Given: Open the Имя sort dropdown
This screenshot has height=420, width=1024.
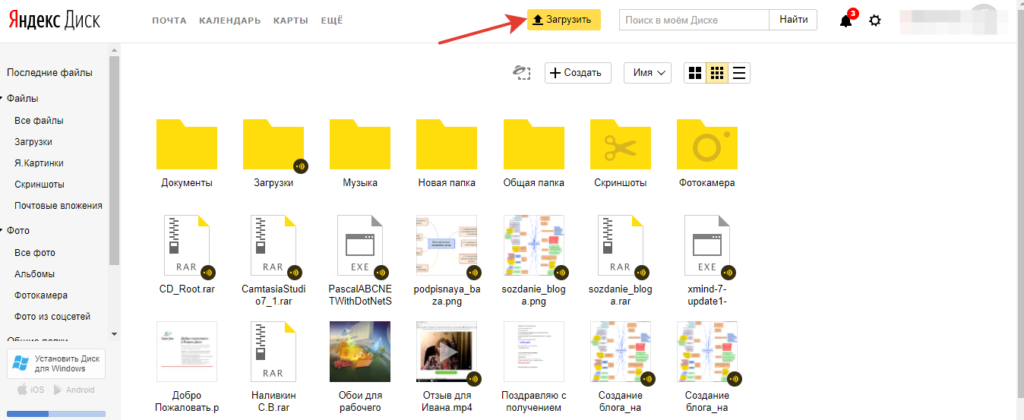Looking at the screenshot, I should coord(647,72).
